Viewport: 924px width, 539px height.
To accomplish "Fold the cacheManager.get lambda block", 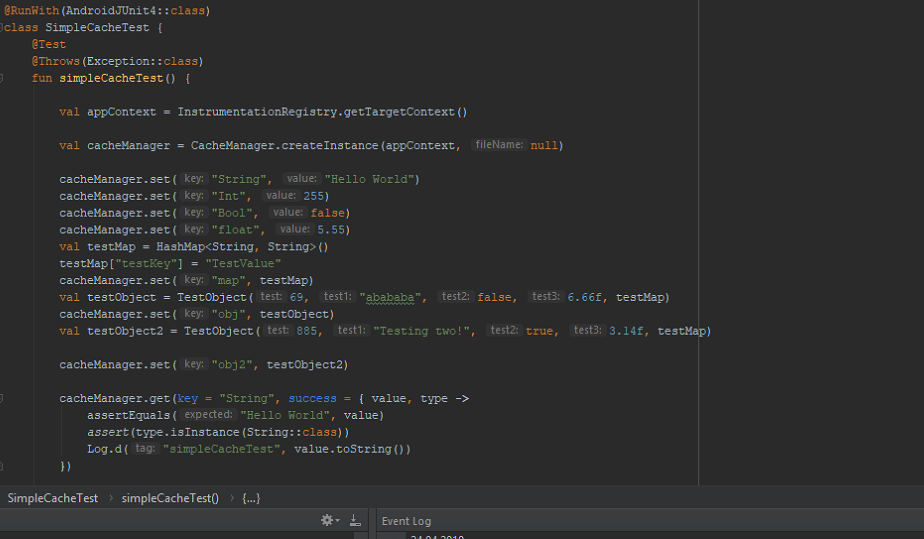I will [x=4, y=398].
